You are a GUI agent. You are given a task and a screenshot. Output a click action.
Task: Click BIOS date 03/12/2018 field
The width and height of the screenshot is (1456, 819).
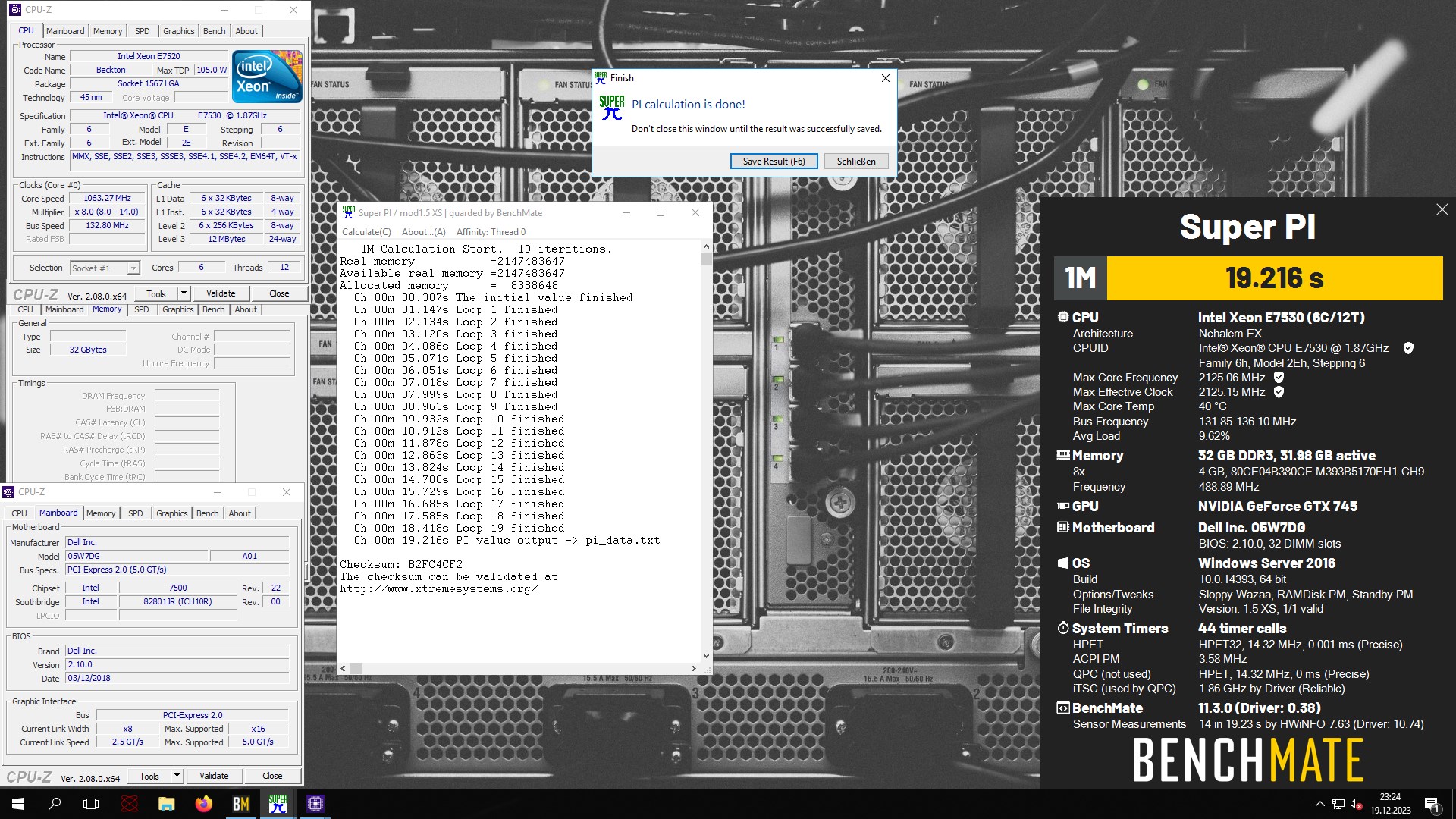click(177, 679)
